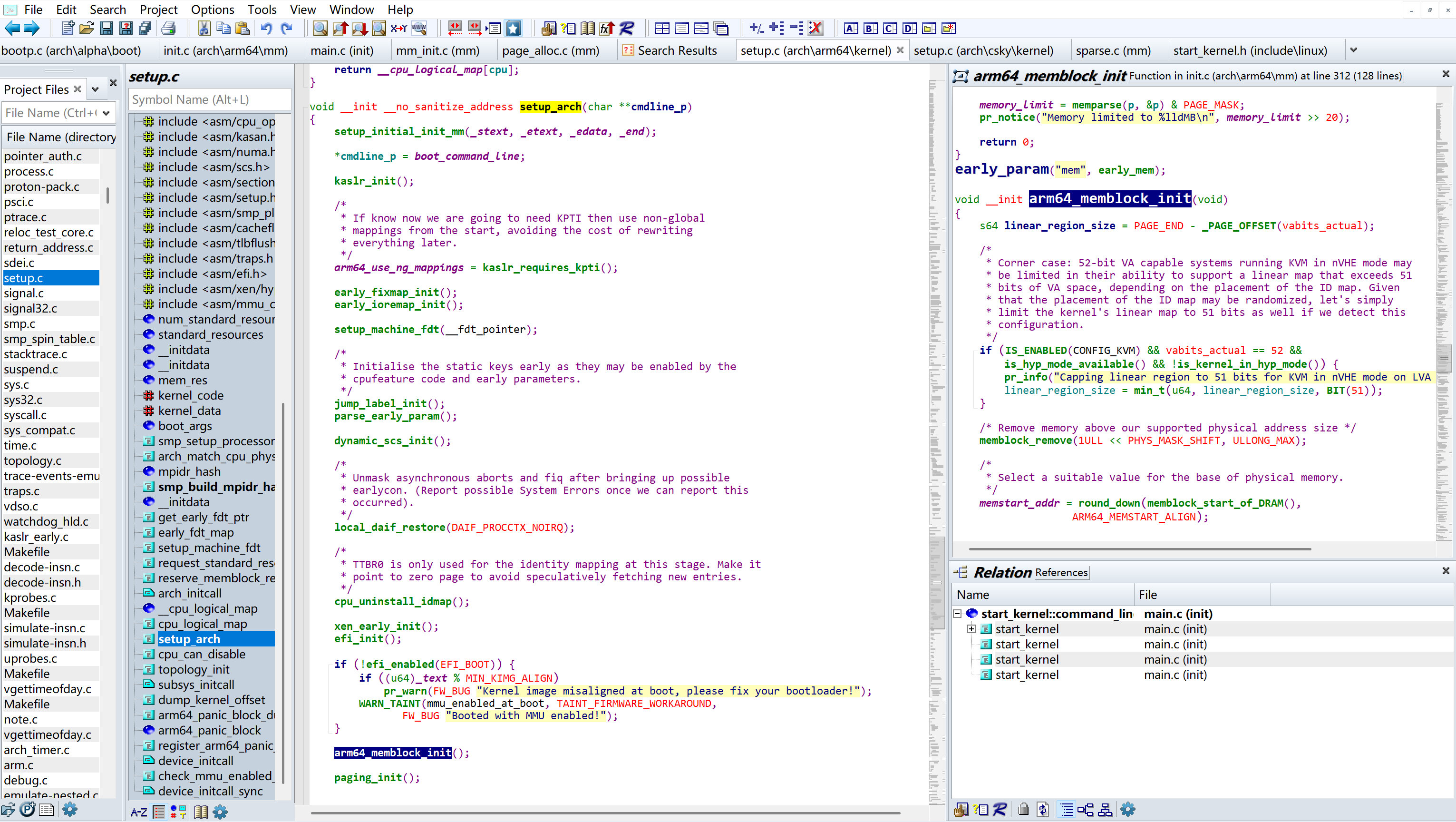The image size is (1456, 822).
Task: Expand the first start_kernel tree node
Action: tap(971, 629)
